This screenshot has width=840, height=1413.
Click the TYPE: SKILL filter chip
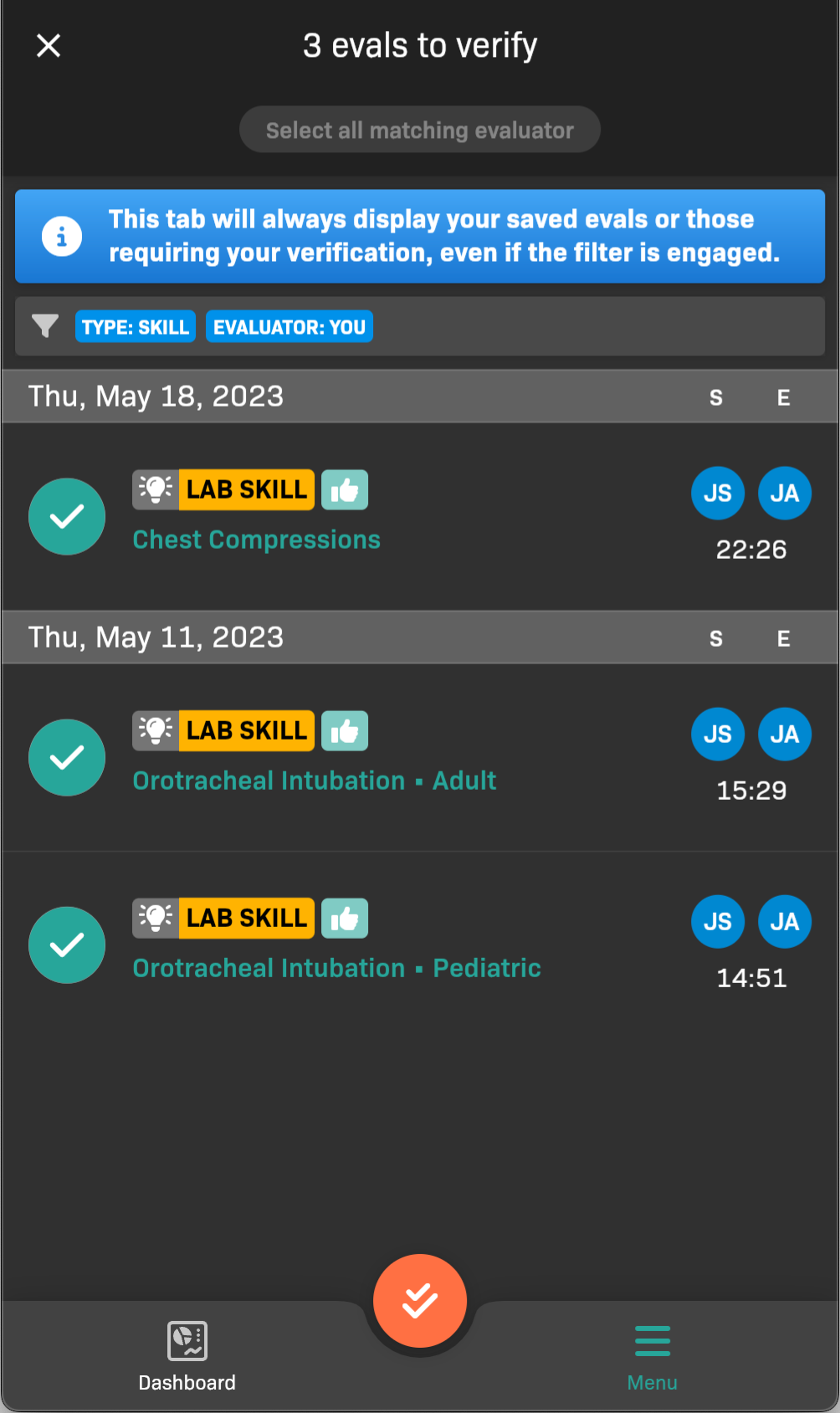point(136,327)
